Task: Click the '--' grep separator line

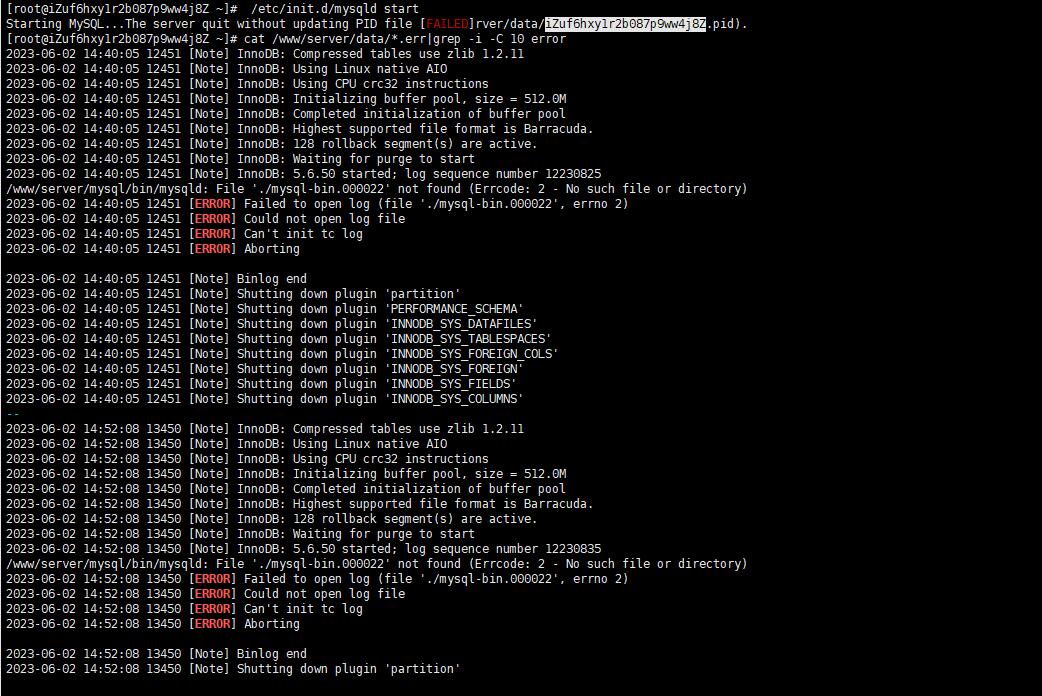Action: click(x=13, y=414)
